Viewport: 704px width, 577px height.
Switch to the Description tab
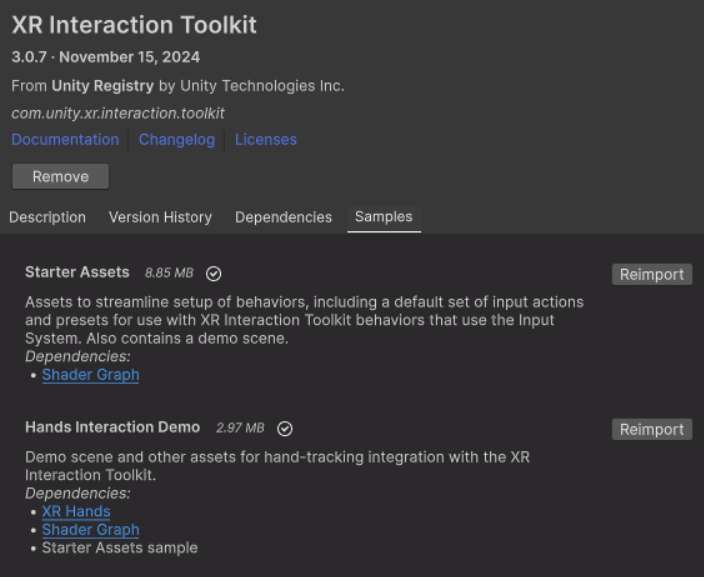[47, 217]
